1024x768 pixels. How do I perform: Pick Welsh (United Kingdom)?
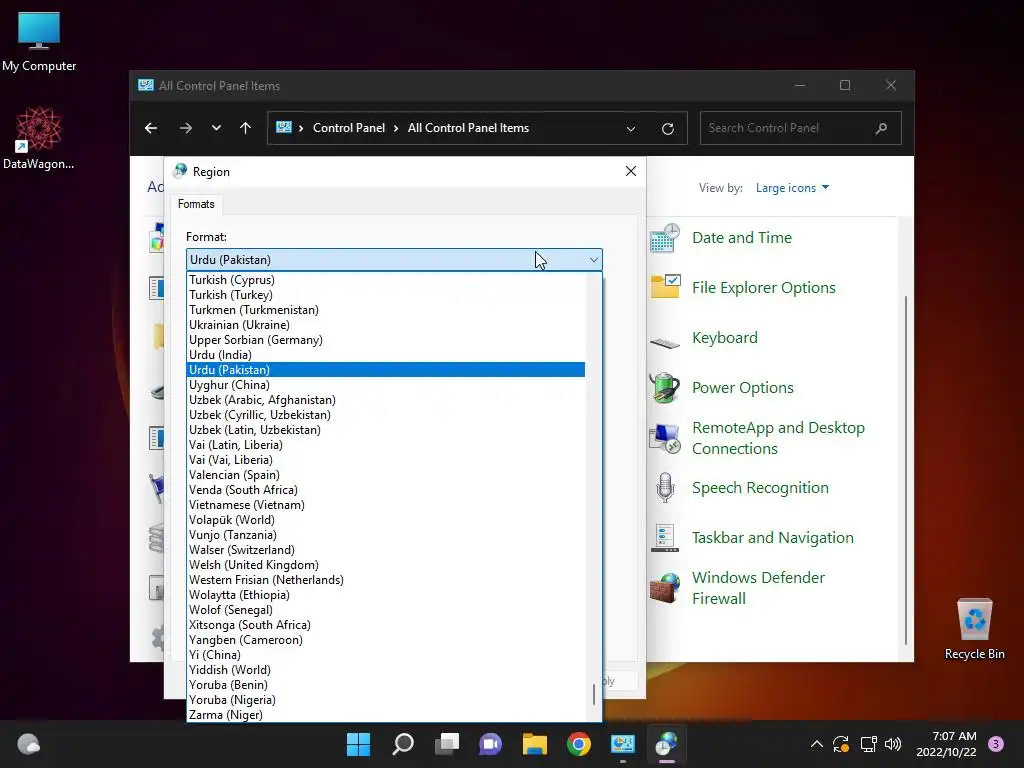coord(385,565)
